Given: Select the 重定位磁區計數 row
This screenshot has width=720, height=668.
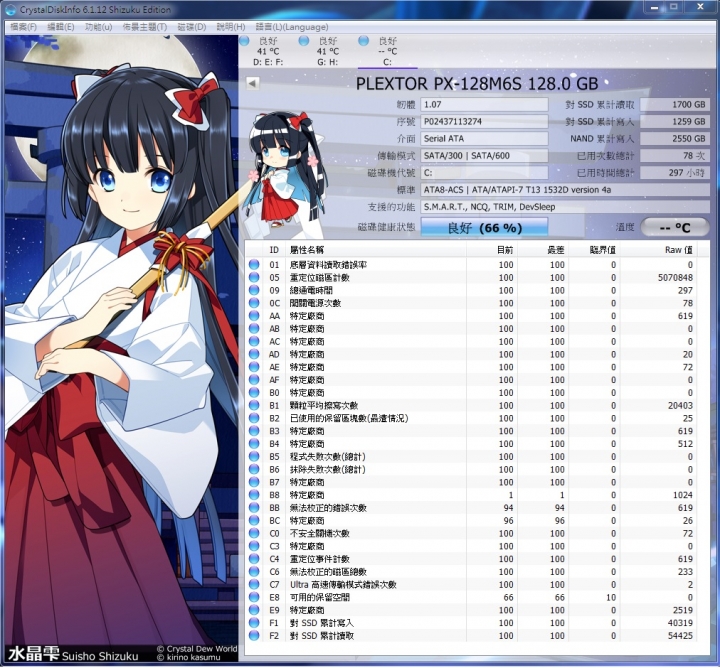Looking at the screenshot, I should 471,277.
